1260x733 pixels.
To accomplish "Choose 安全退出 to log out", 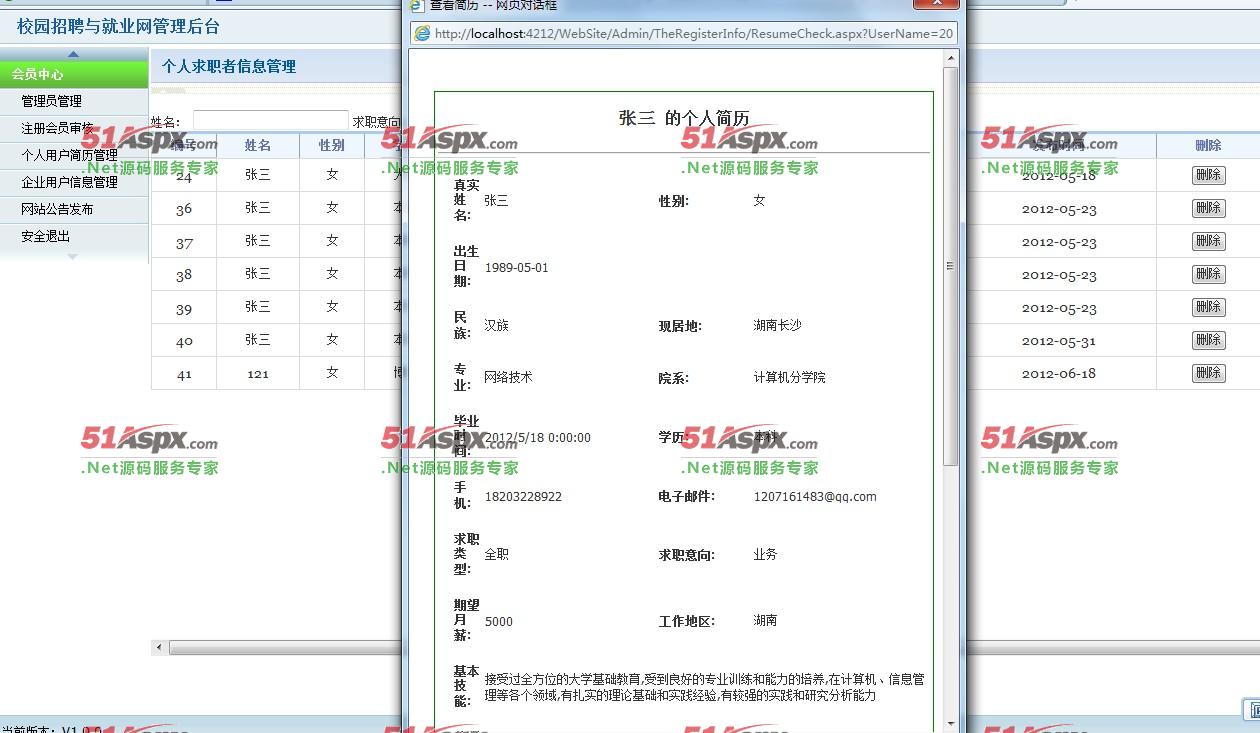I will click(x=46, y=236).
